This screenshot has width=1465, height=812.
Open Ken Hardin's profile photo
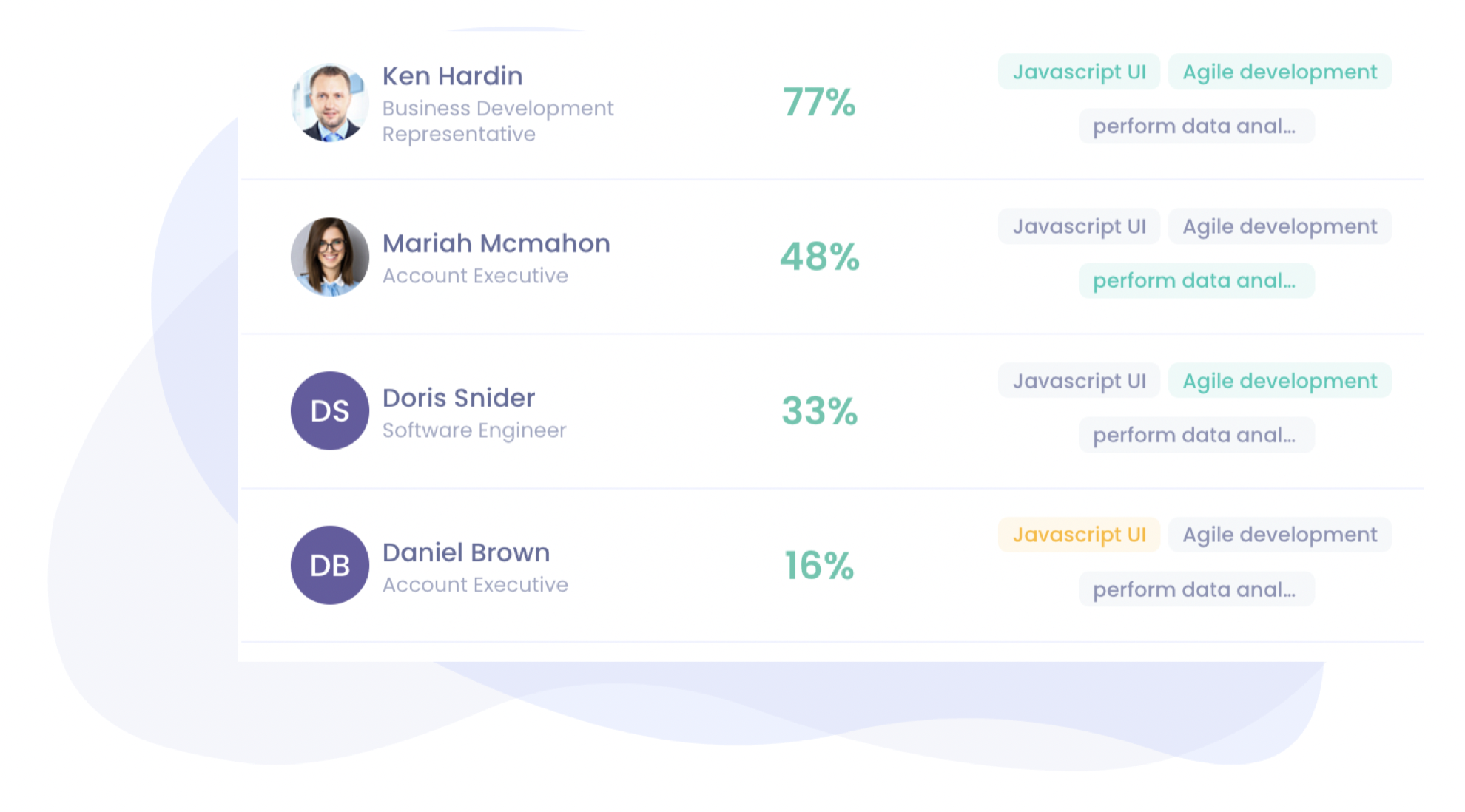point(329,104)
